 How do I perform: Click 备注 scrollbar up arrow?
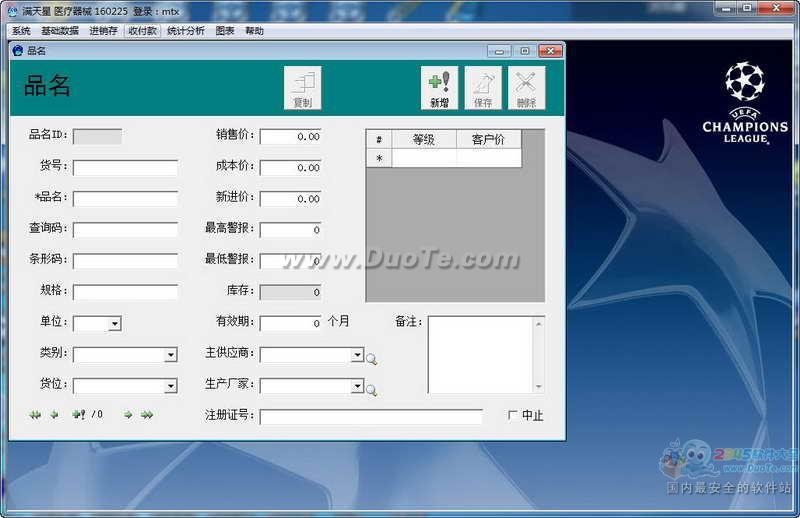tap(539, 324)
